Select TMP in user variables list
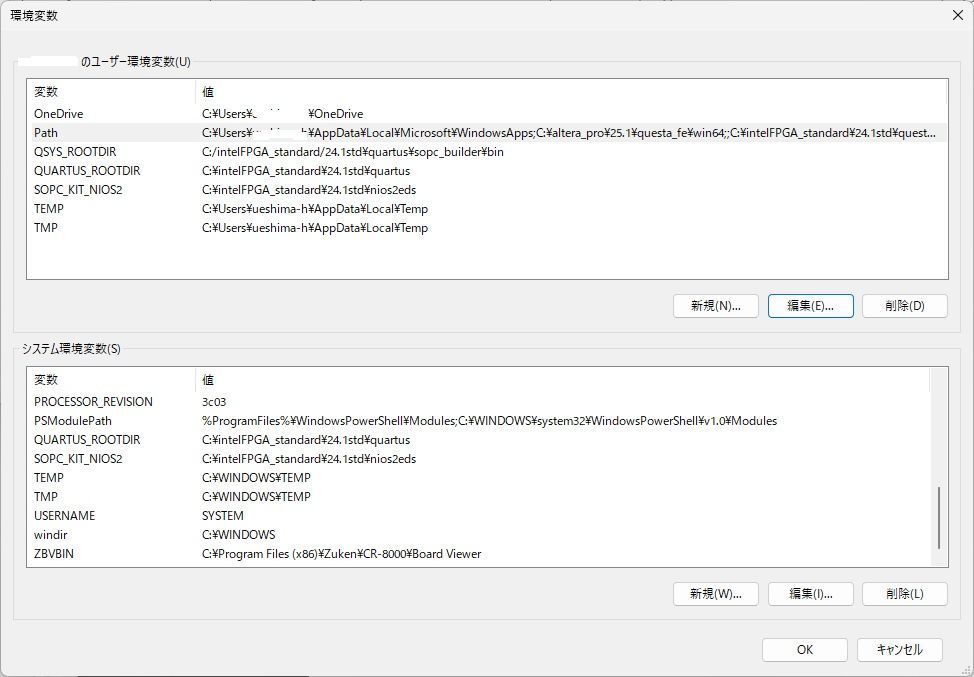The width and height of the screenshot is (974, 677). [x=487, y=227]
